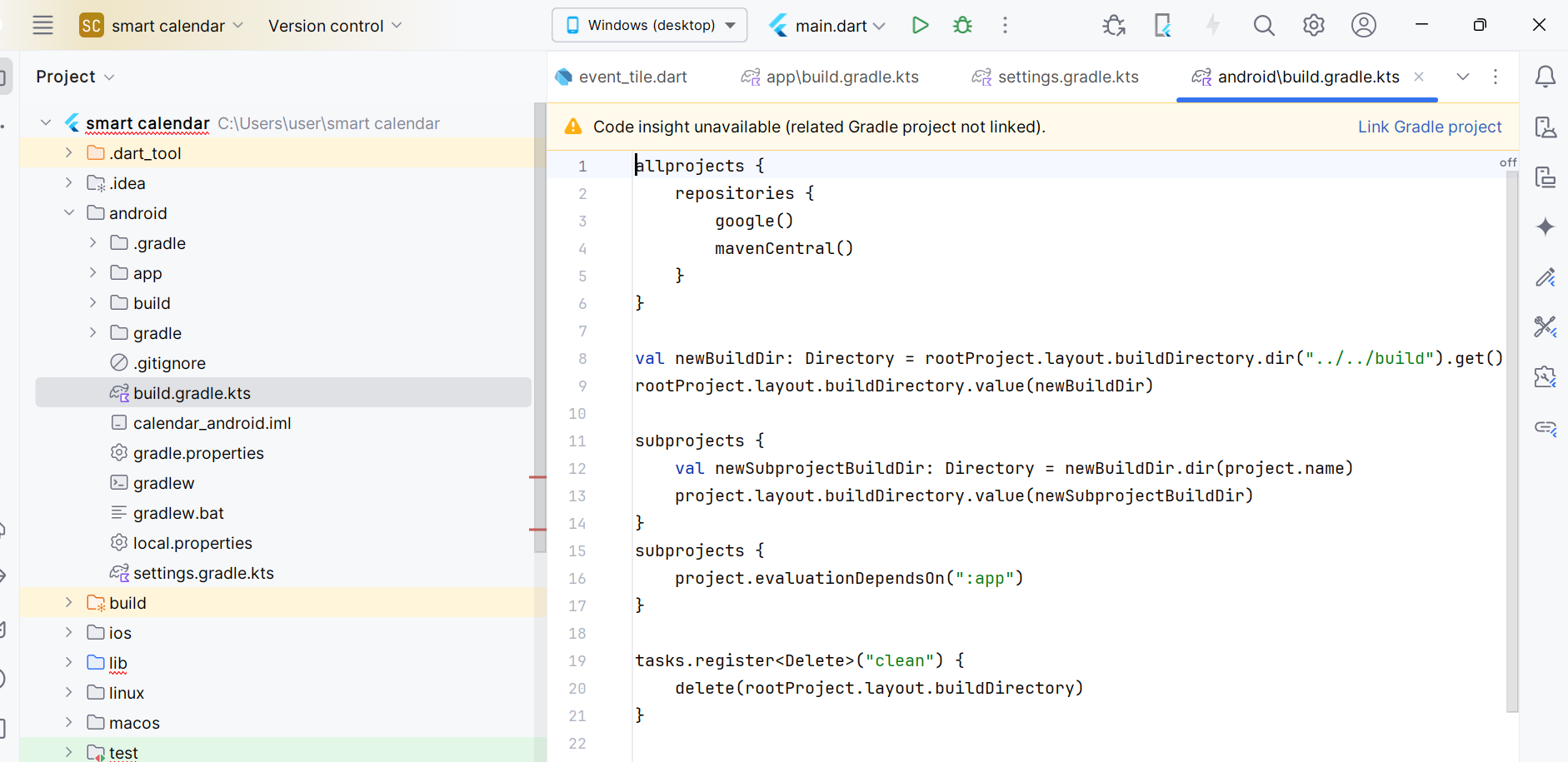The height and width of the screenshot is (762, 1568).
Task: Open the Windows (desktop) device dropdown
Action: (650, 25)
